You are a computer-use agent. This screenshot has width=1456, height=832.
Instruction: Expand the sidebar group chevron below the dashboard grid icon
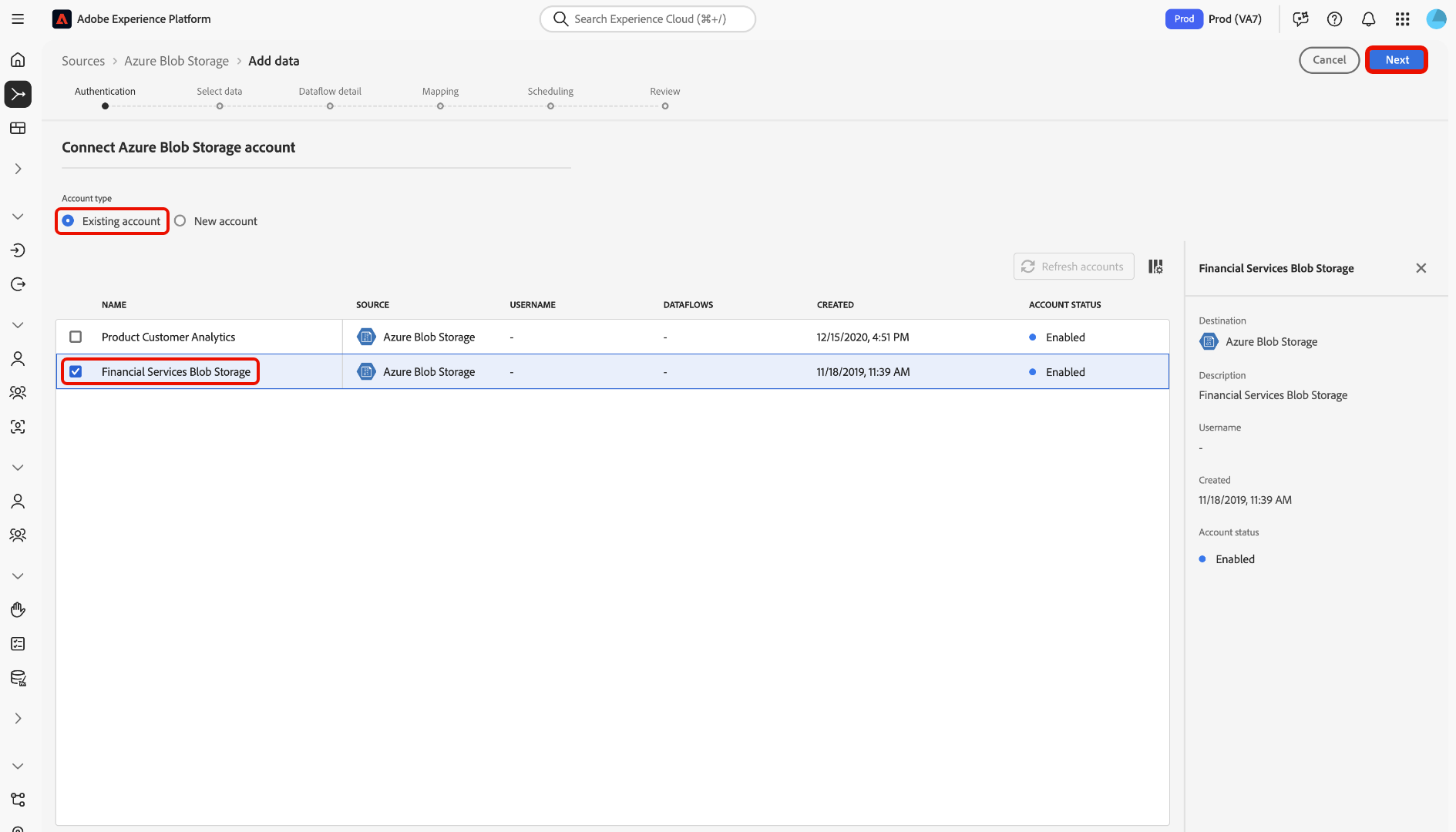pos(18,169)
